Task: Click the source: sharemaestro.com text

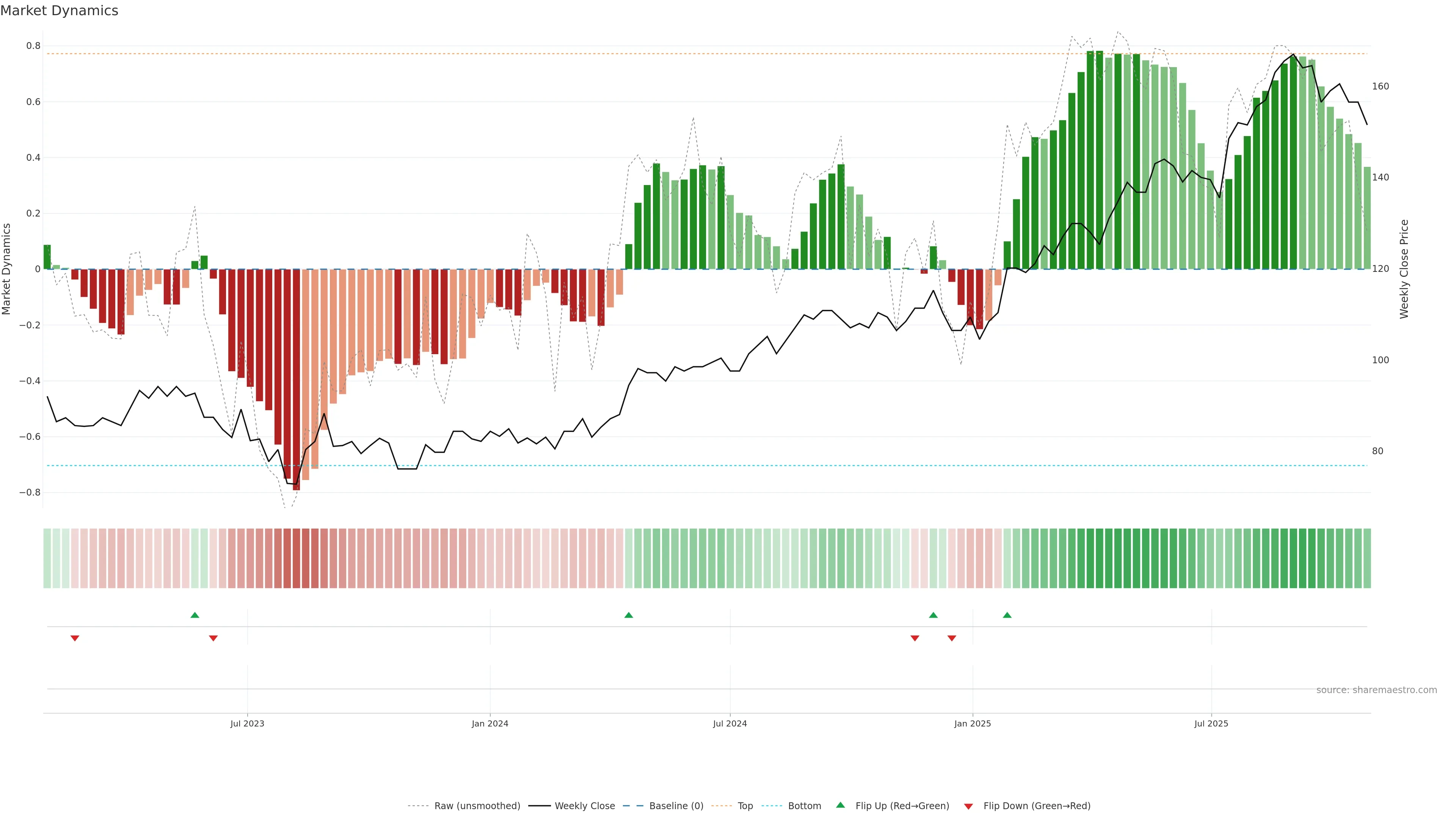Action: (x=1376, y=690)
